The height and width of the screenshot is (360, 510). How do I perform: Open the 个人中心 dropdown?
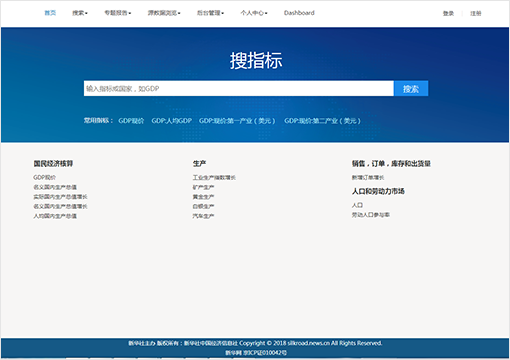pyautogui.click(x=254, y=13)
